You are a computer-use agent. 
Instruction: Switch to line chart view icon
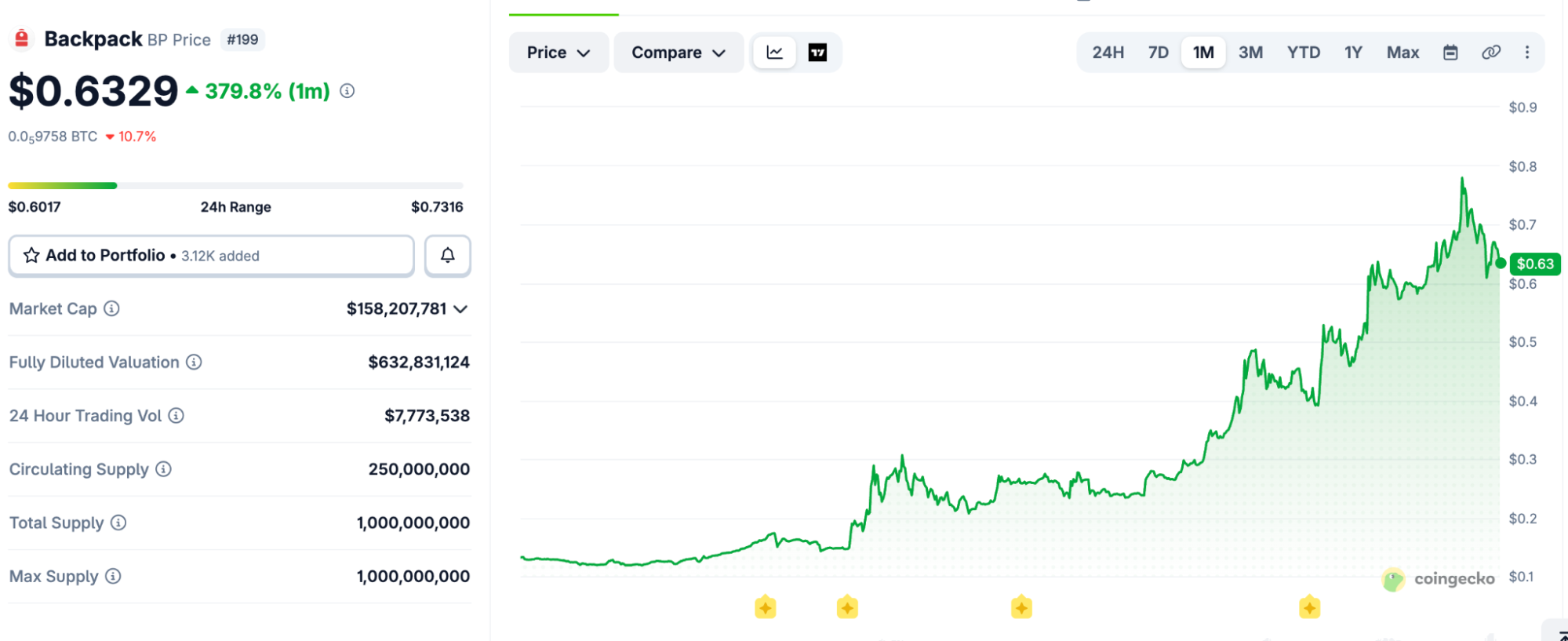tap(774, 53)
